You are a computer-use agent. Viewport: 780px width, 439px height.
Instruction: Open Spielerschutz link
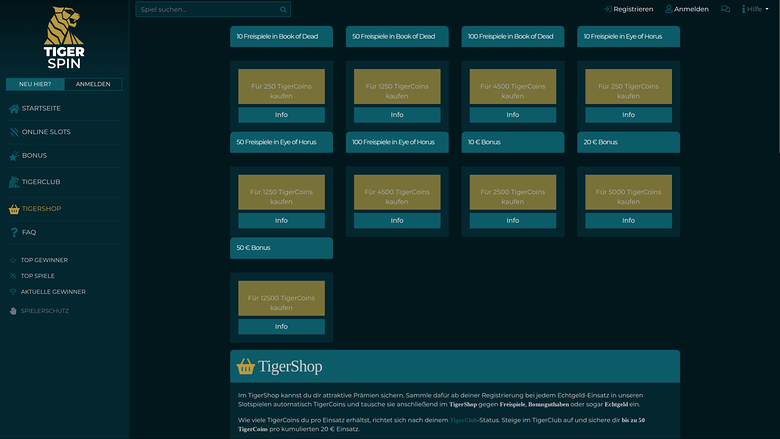[x=45, y=311]
